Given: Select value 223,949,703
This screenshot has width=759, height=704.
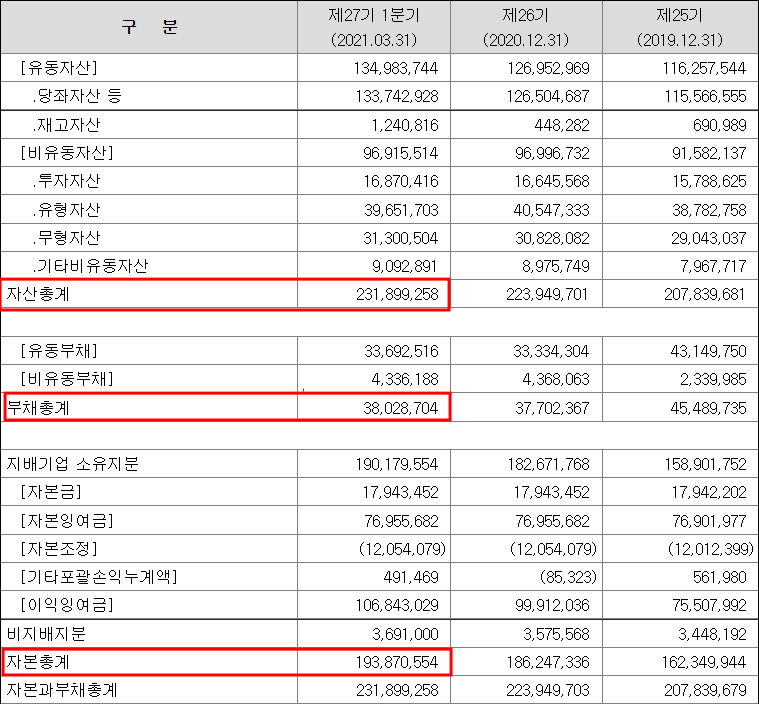Looking at the screenshot, I should [x=548, y=690].
